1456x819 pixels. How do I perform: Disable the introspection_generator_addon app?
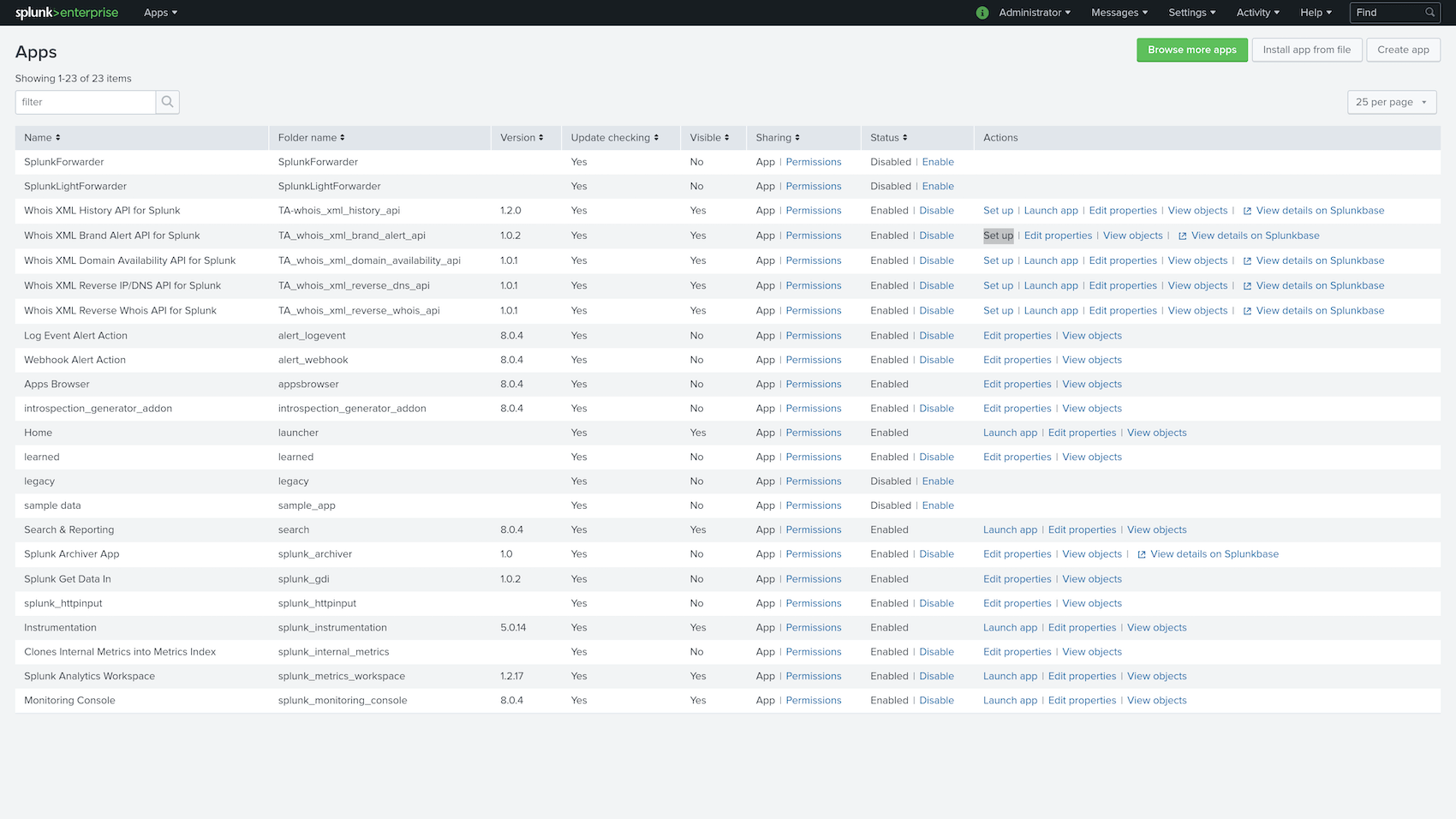936,409
